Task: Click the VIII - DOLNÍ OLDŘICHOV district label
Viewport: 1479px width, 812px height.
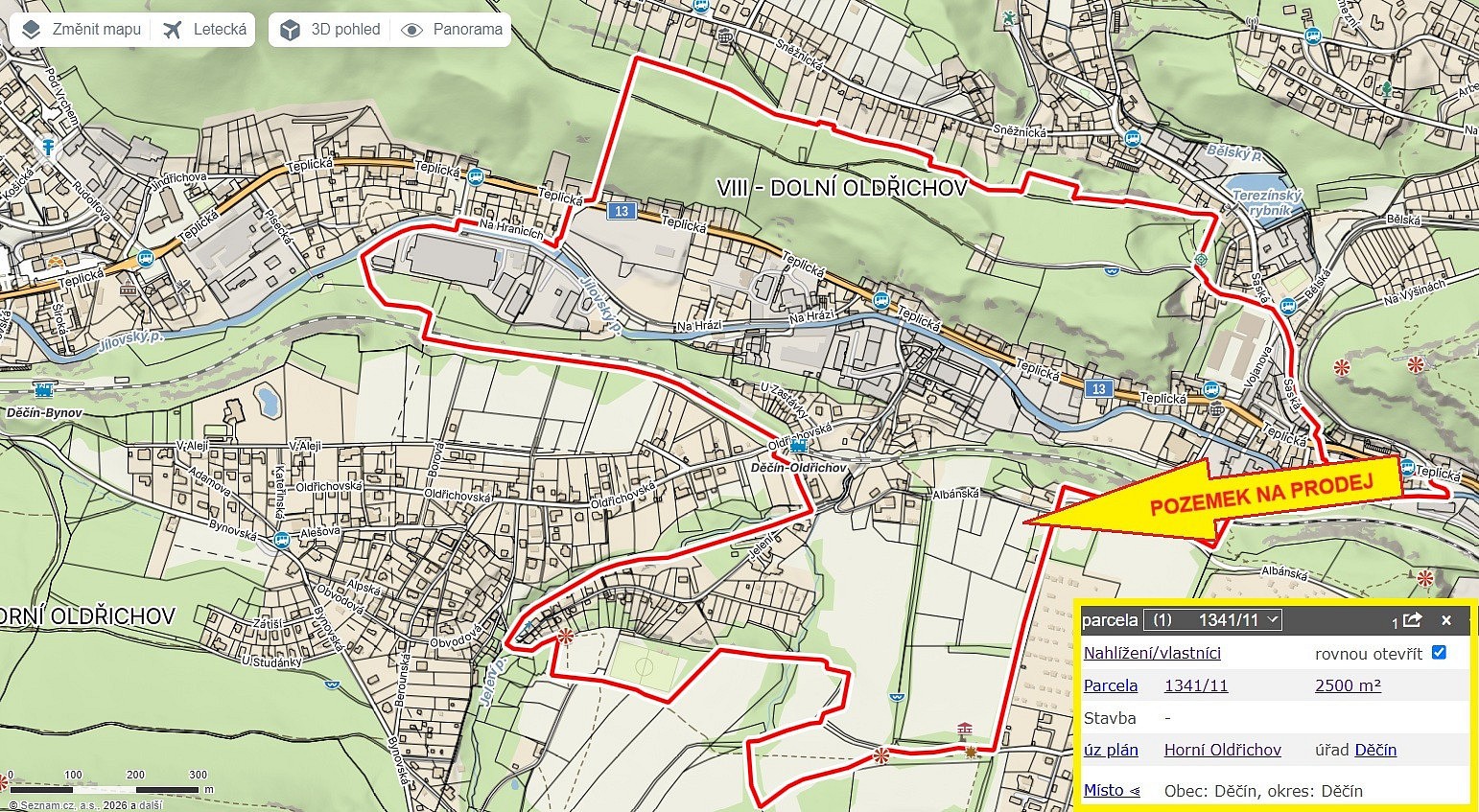Action: point(842,188)
